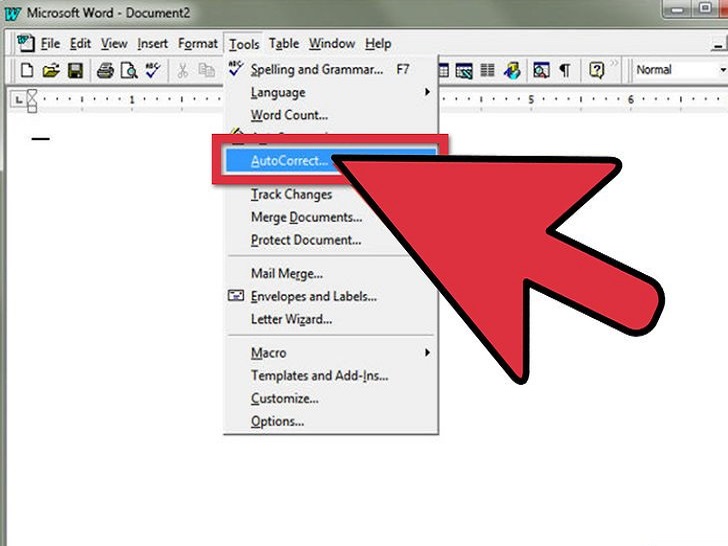Click the window maximize button
This screenshot has width=728, height=546.
[x=706, y=8]
